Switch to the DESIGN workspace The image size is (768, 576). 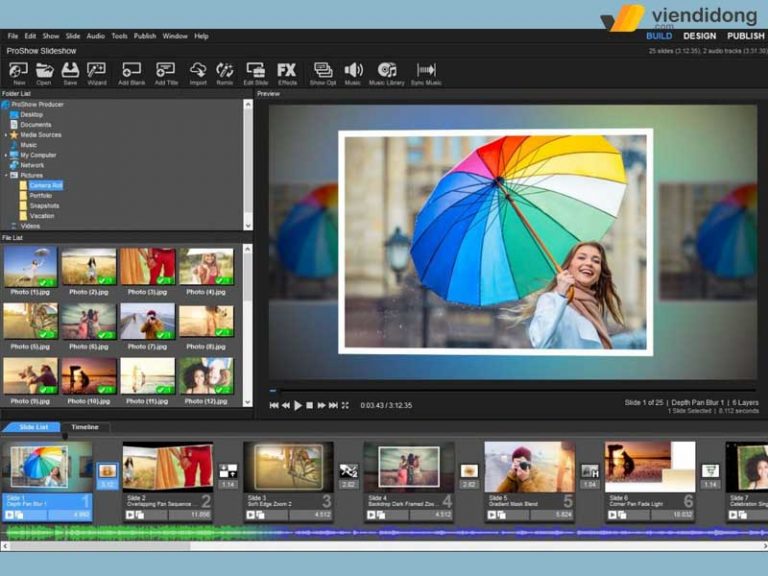click(x=699, y=36)
